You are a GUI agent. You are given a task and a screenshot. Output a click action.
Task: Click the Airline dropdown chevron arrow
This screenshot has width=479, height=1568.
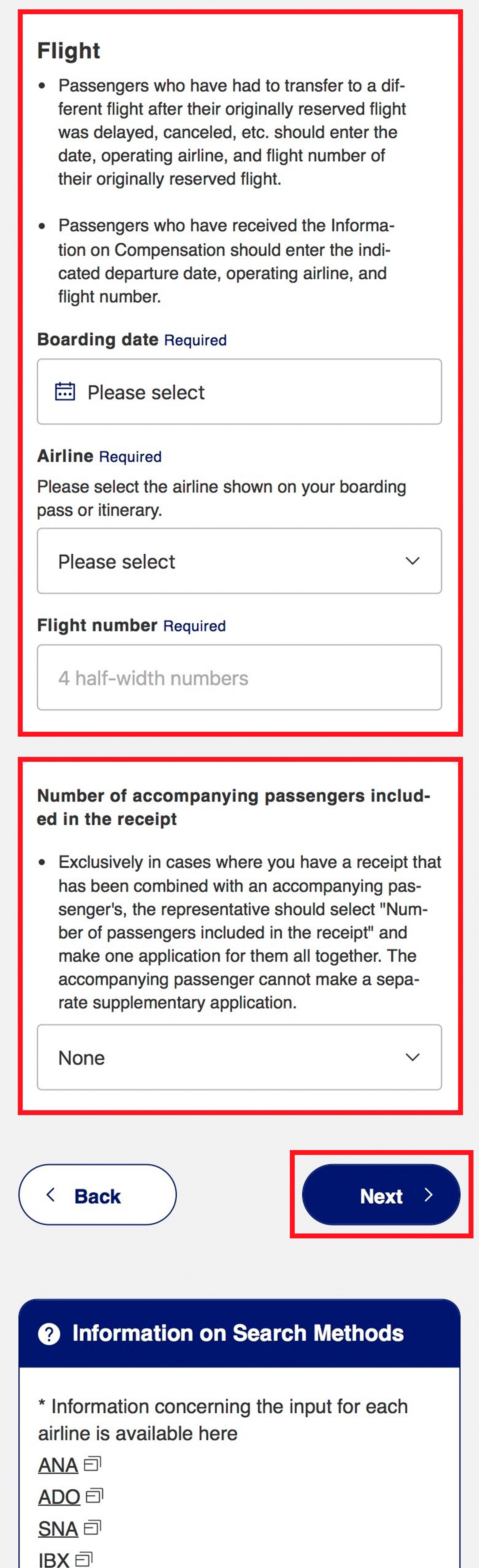[x=412, y=561]
